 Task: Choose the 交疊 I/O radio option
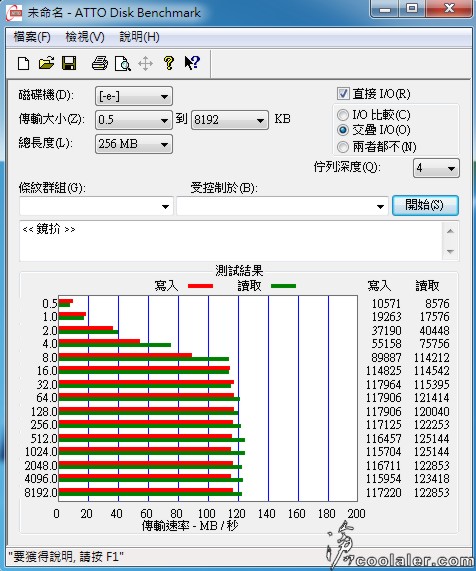(343, 130)
